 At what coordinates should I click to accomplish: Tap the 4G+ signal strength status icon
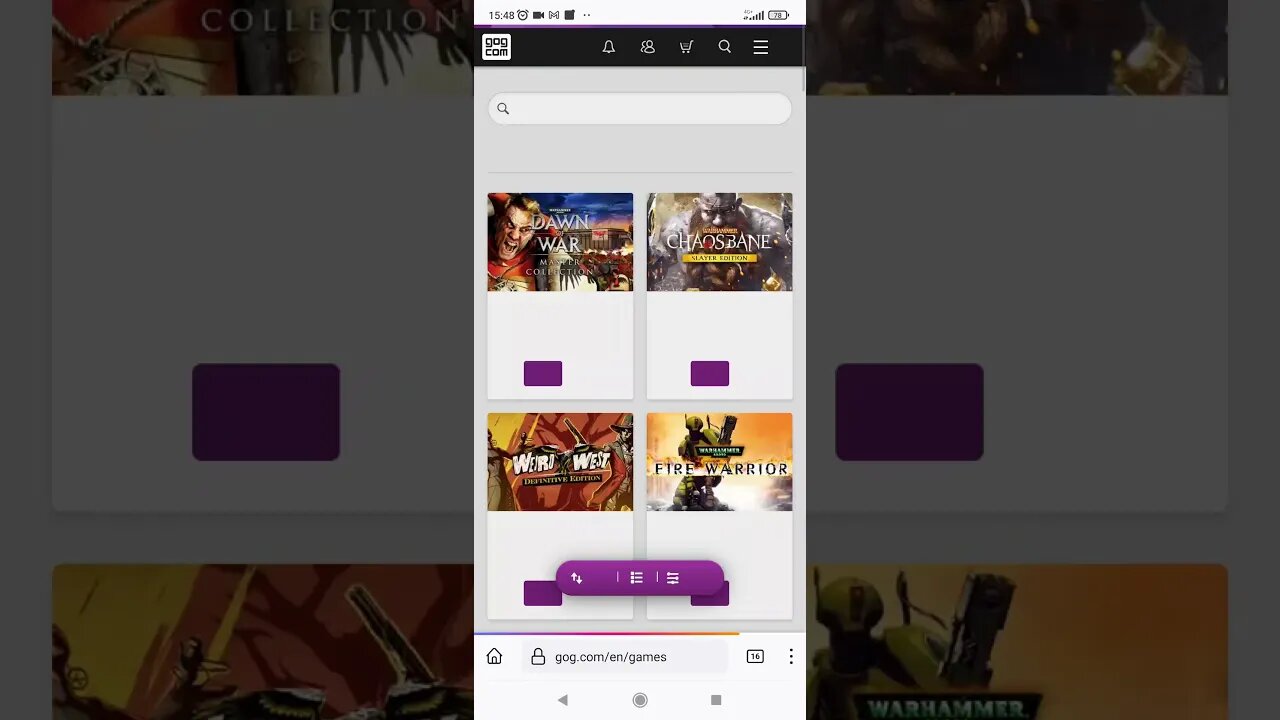click(x=754, y=15)
